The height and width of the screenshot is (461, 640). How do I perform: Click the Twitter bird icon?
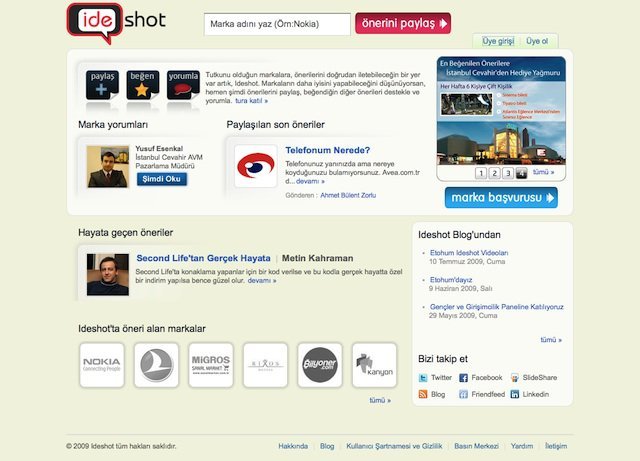423,378
